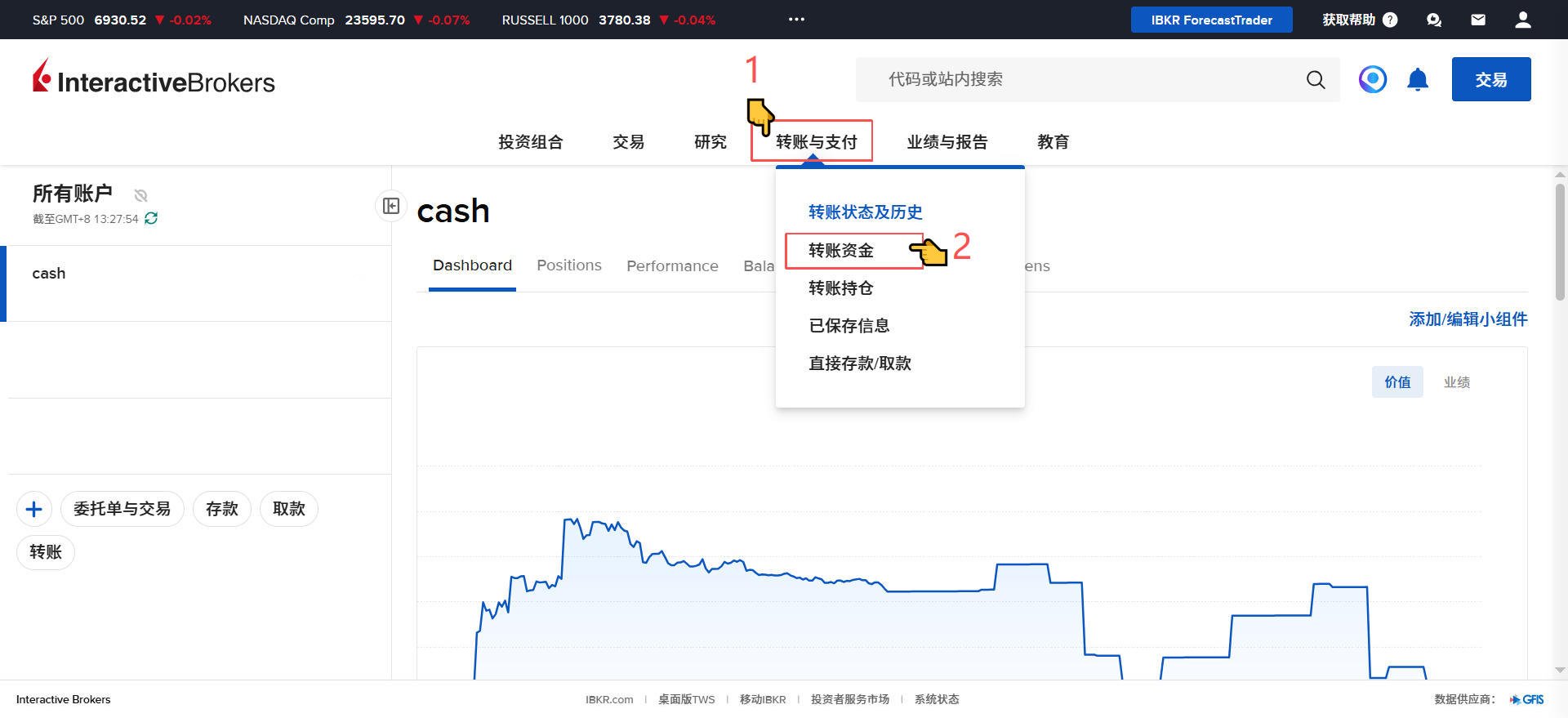
Task: Toggle the hide account values eye icon
Action: point(140,195)
